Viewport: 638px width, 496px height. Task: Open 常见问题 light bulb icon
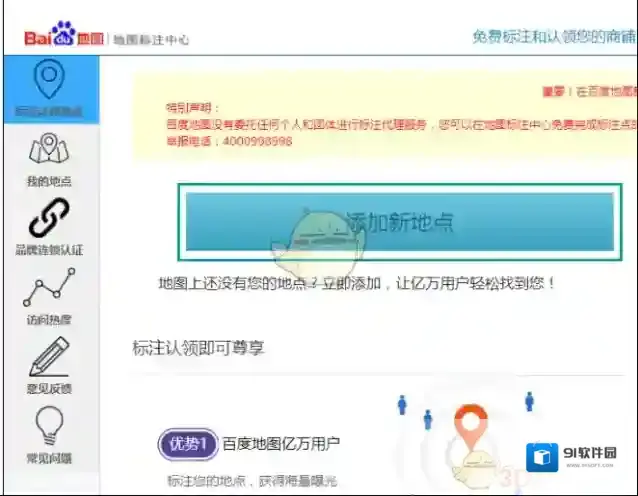pos(49,426)
